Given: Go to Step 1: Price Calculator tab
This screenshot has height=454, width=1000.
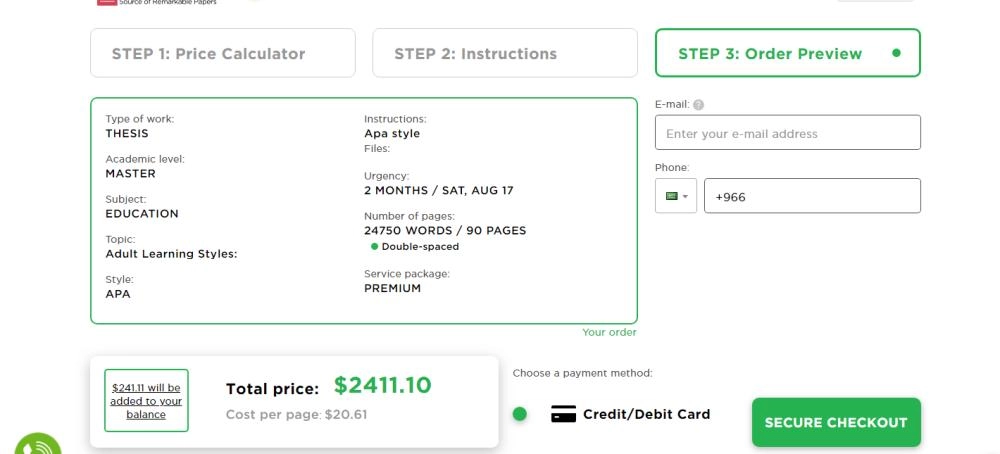Looking at the screenshot, I should click(222, 54).
